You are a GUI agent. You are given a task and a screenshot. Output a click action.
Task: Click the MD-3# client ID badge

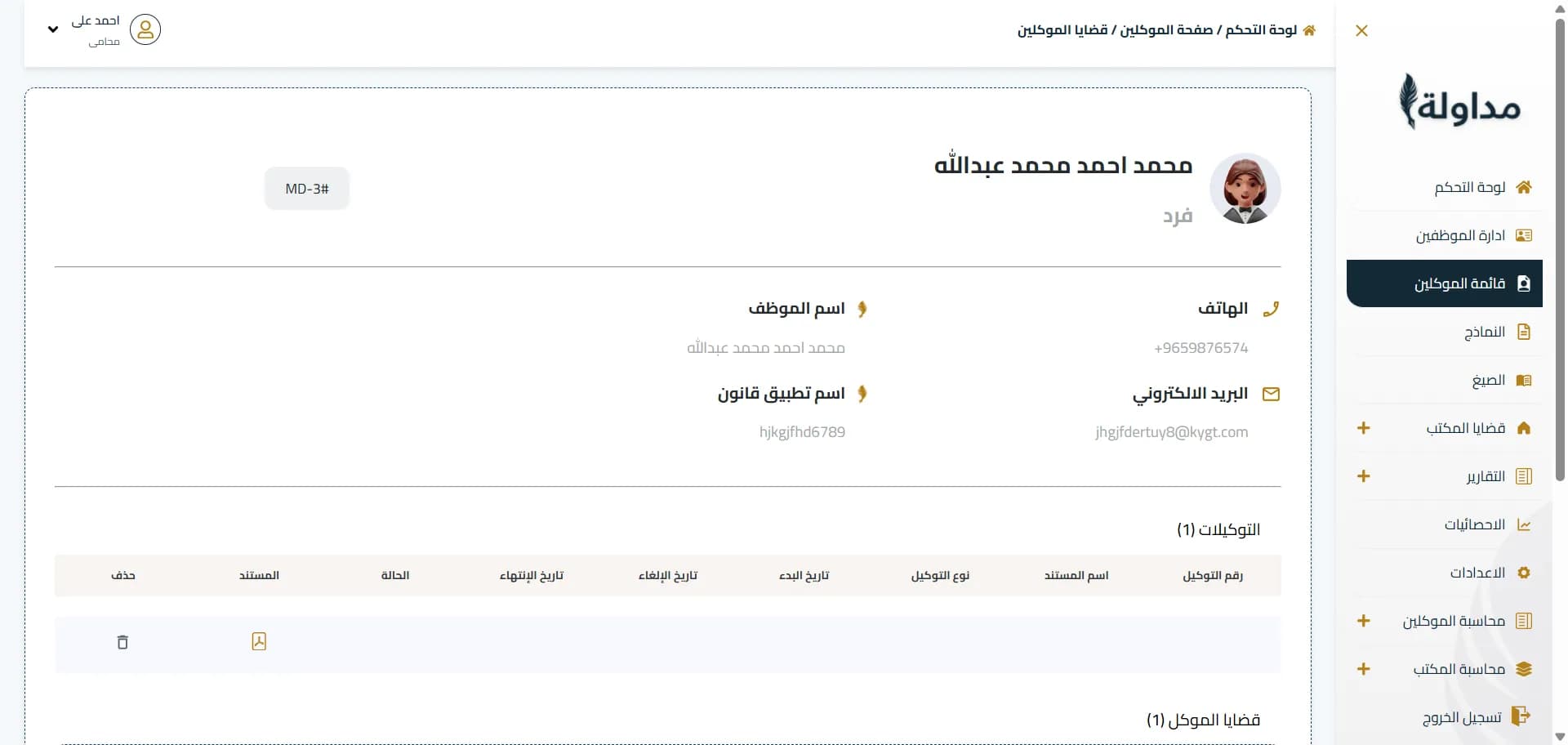(307, 189)
